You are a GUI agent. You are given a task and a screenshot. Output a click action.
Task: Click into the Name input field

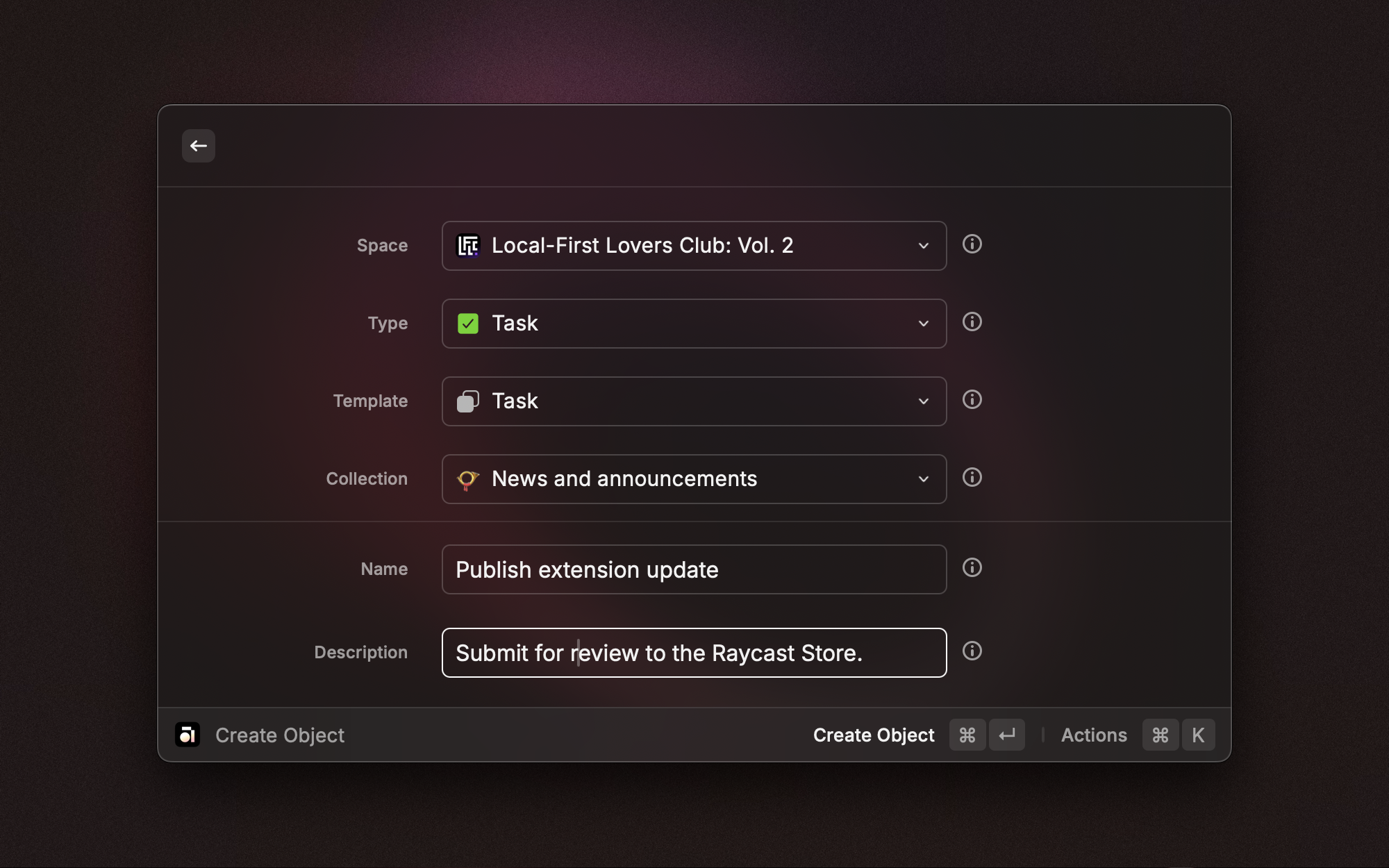[x=694, y=569]
